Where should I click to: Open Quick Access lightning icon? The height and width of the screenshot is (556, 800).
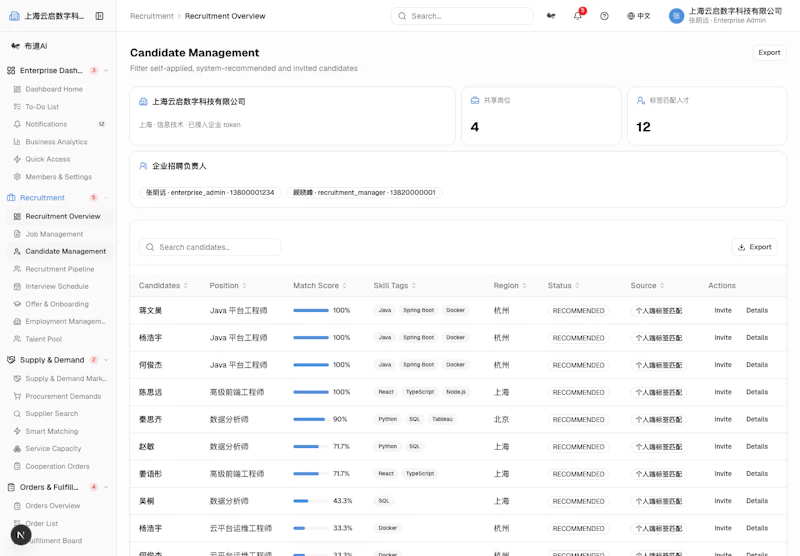tap(17, 159)
